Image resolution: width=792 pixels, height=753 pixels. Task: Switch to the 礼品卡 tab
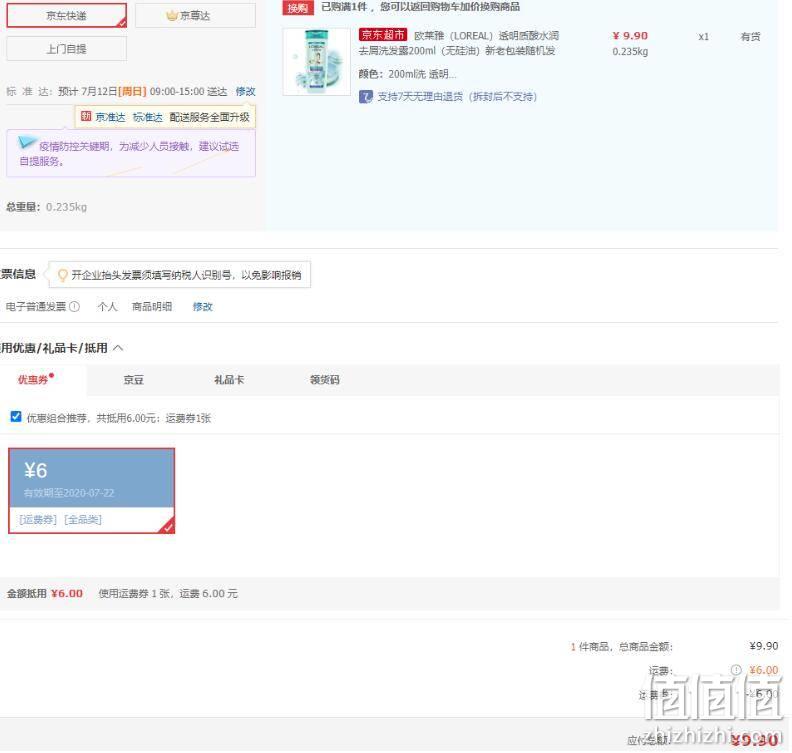click(229, 380)
